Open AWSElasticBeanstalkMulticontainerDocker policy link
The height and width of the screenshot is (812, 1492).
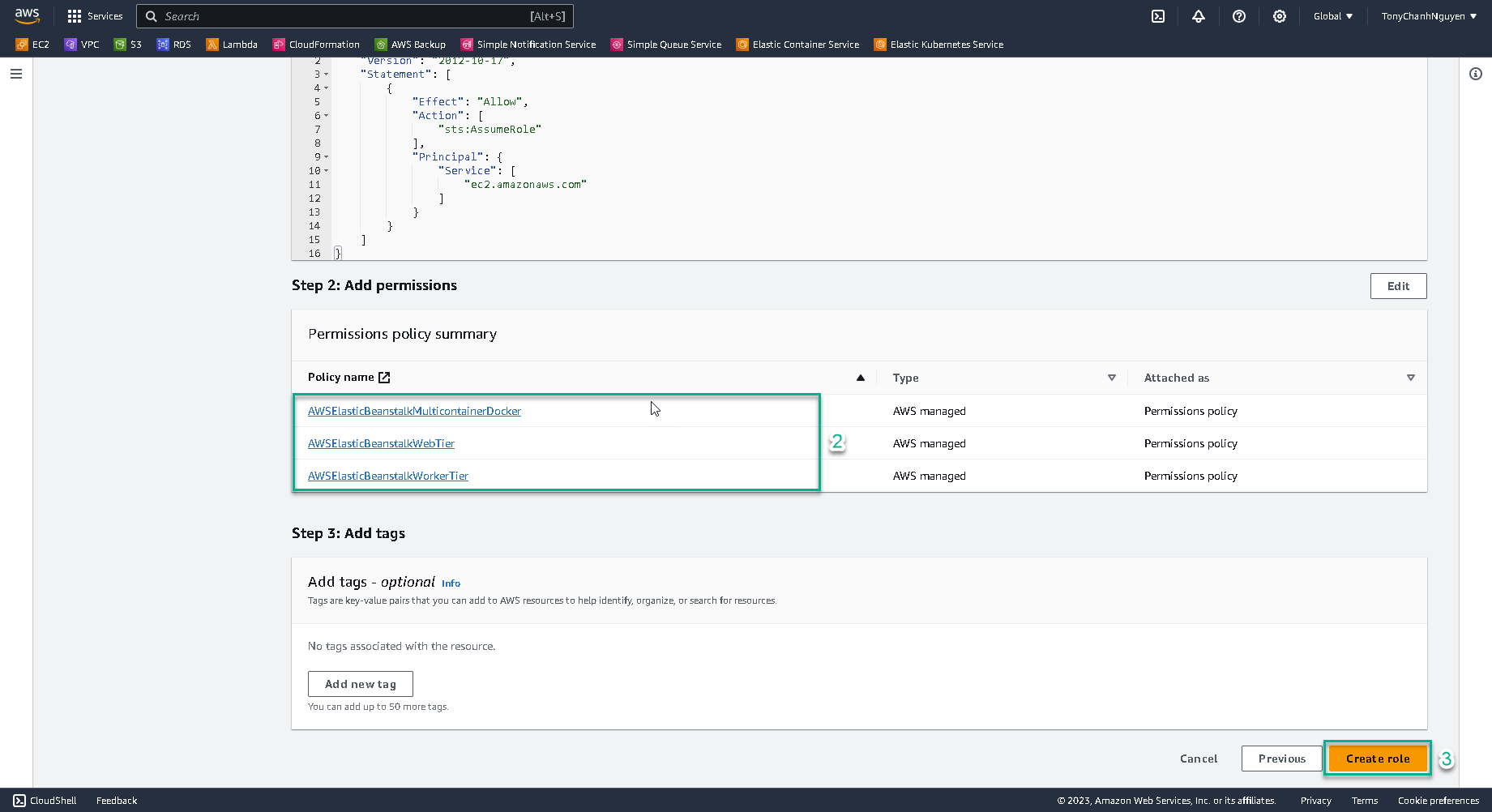[414, 411]
